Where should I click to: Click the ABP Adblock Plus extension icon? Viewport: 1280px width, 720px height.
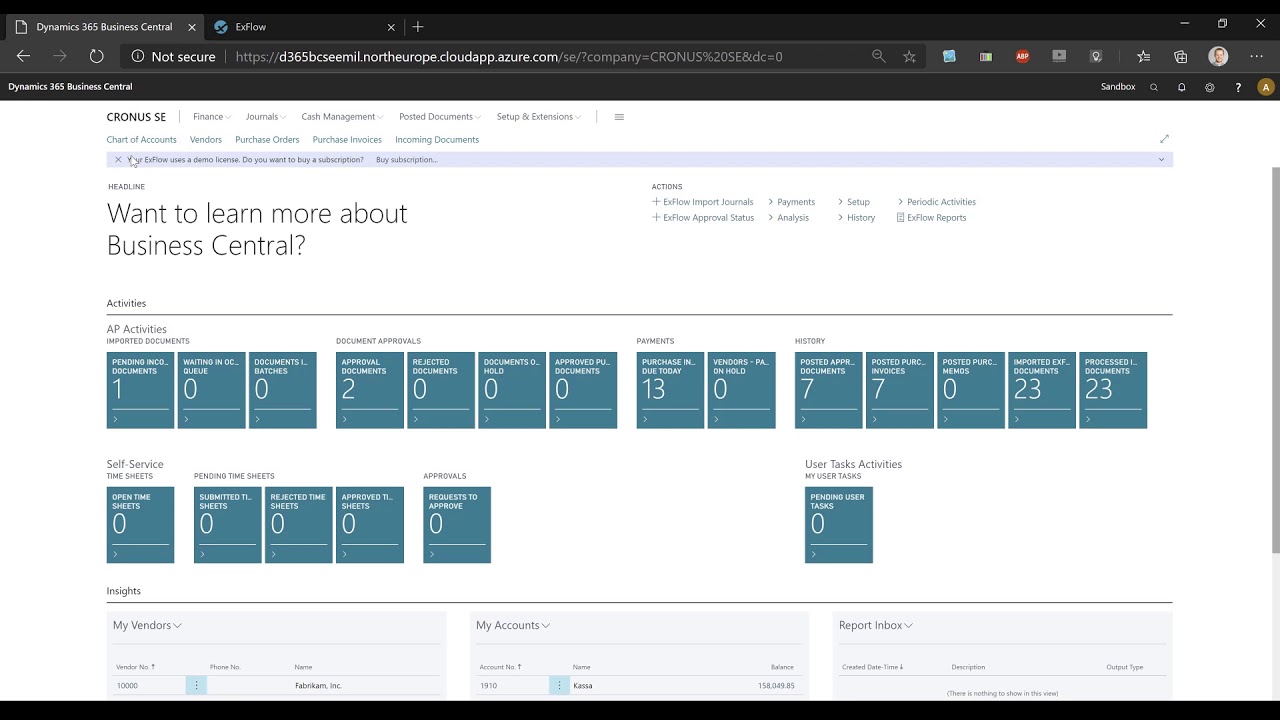coord(1022,57)
